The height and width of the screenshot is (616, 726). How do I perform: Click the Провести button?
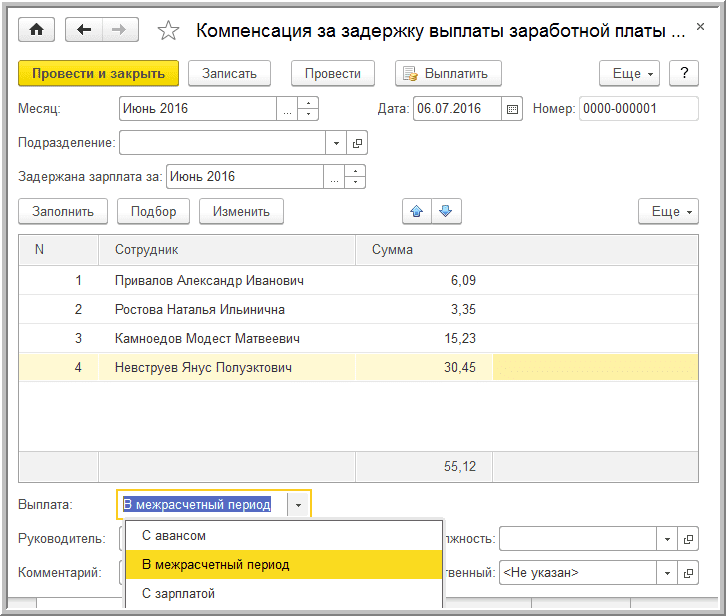(332, 73)
